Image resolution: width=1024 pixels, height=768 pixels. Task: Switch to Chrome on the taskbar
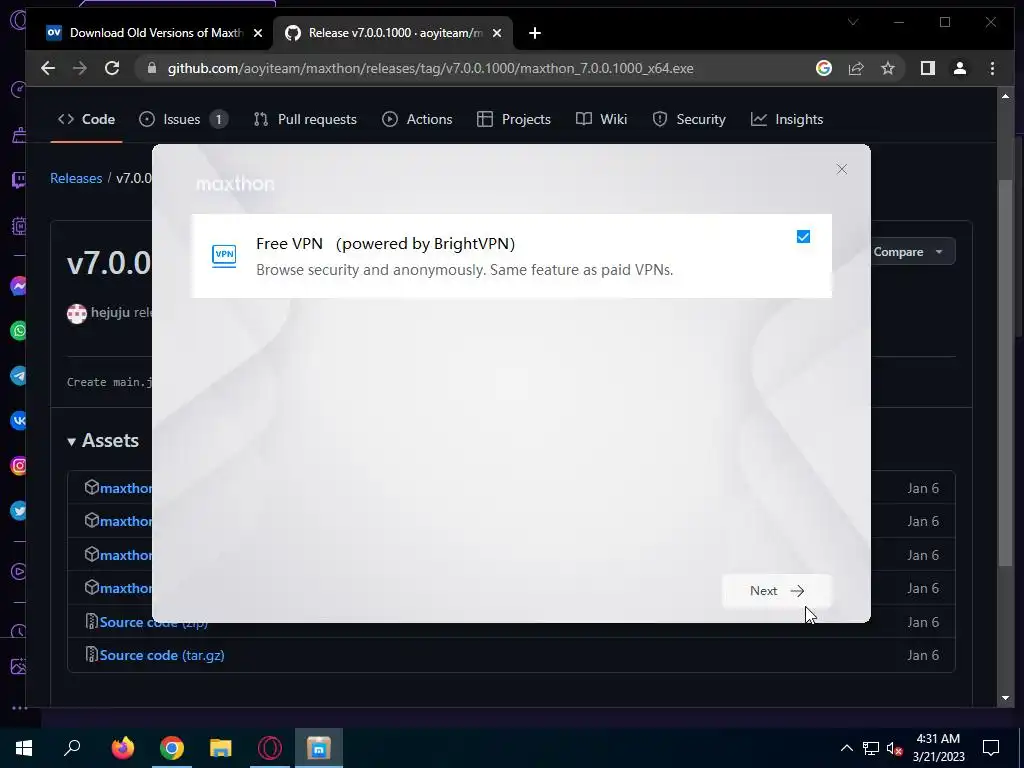172,748
